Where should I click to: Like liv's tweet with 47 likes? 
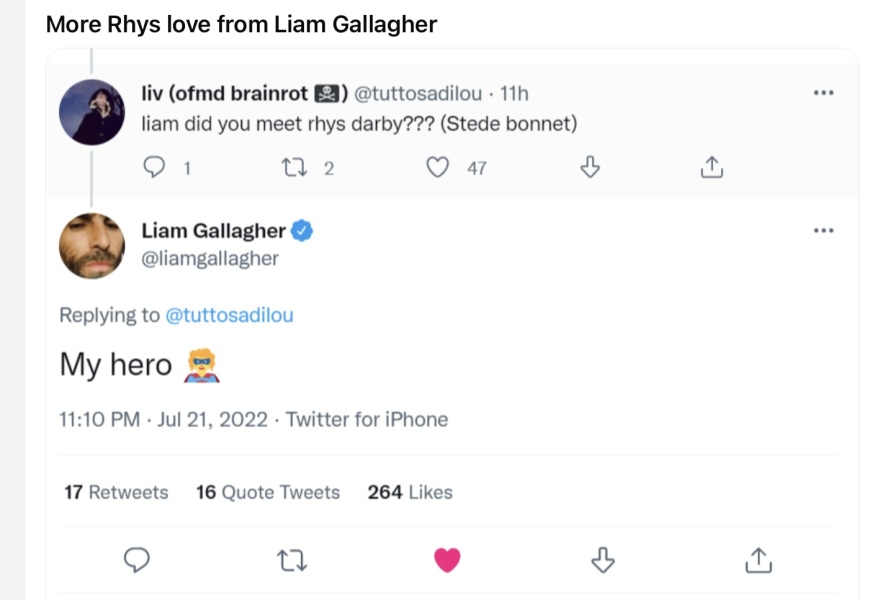(x=438, y=168)
